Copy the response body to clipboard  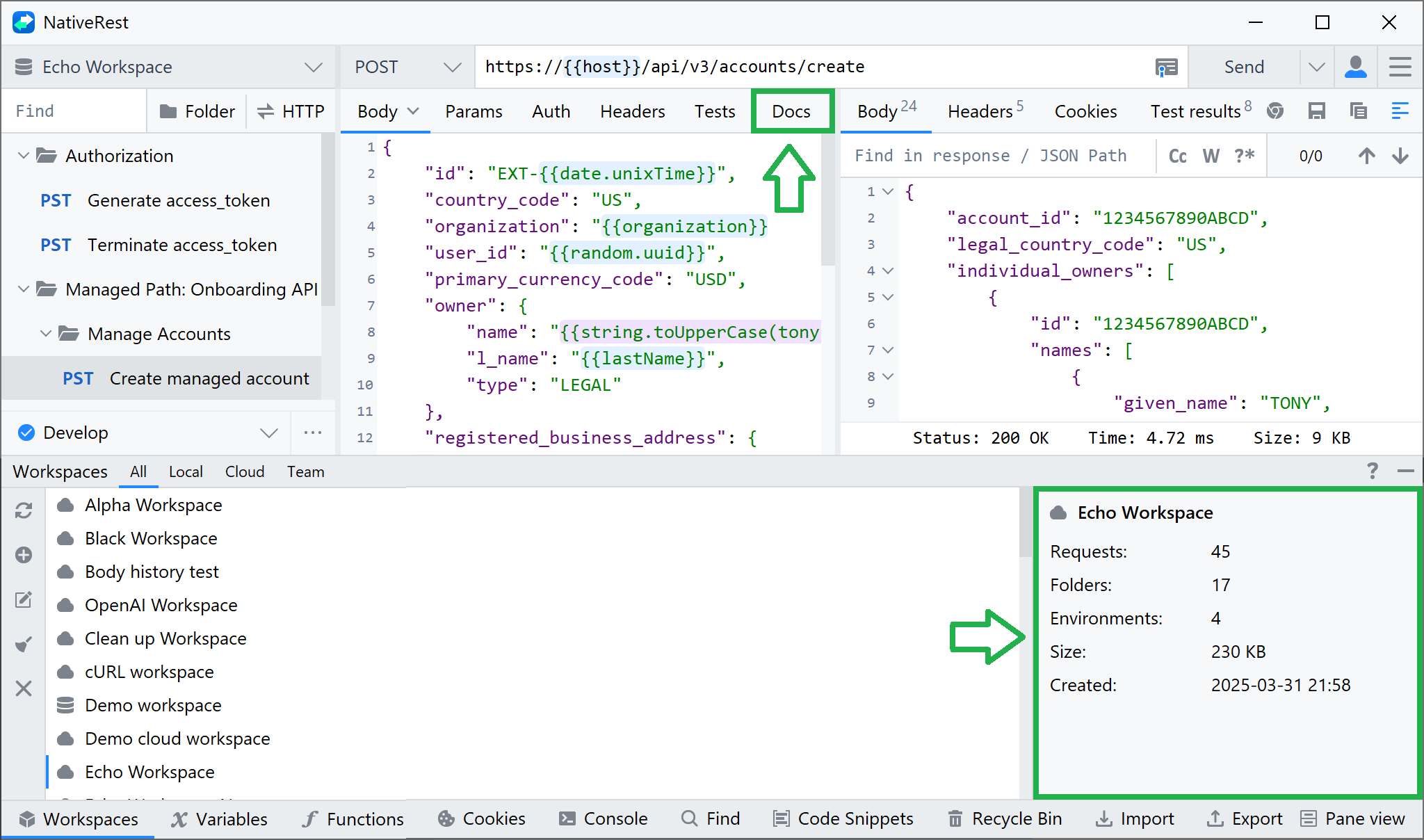coord(1358,111)
